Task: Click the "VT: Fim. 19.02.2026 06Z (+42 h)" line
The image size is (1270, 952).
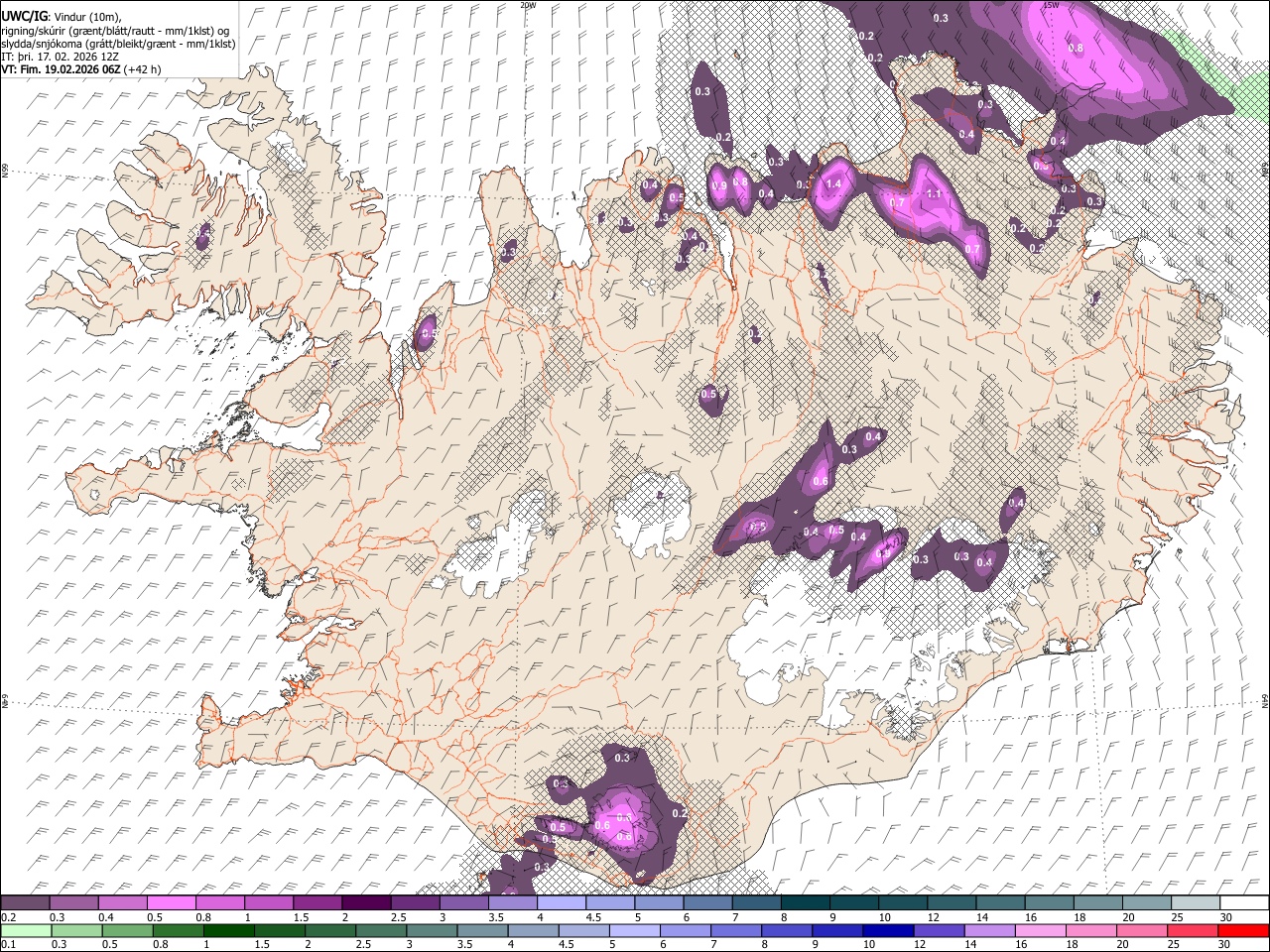Action: point(81,69)
